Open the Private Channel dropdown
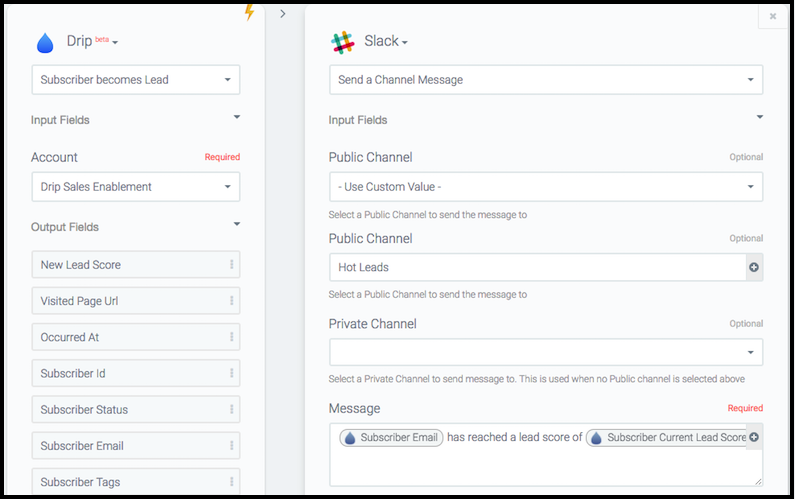 click(545, 352)
